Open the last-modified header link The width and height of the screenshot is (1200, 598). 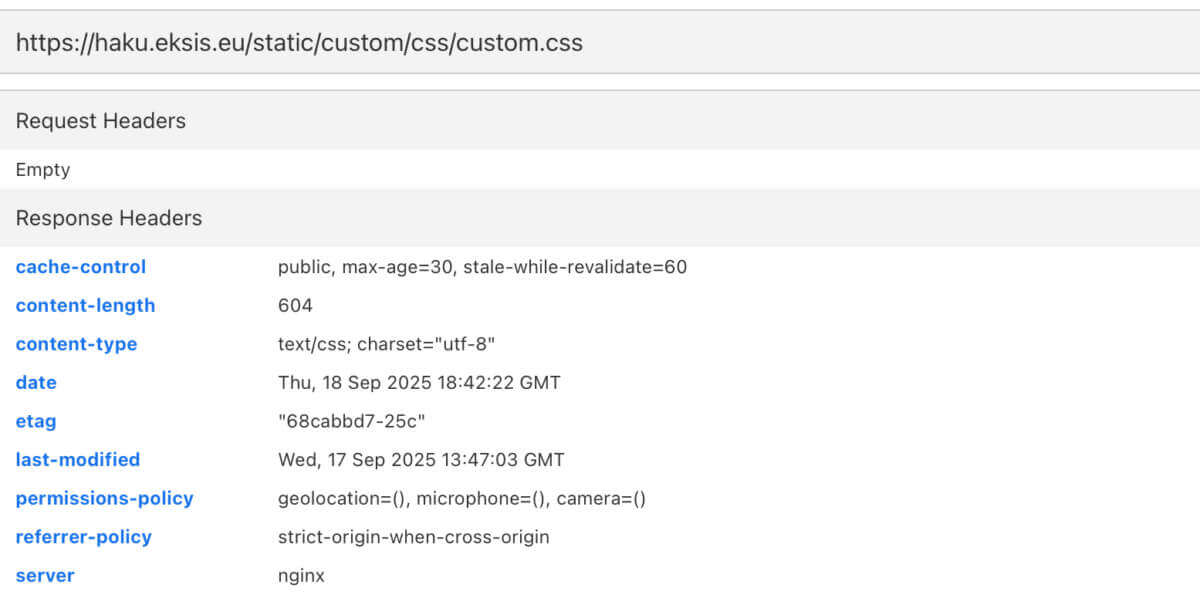point(78,459)
